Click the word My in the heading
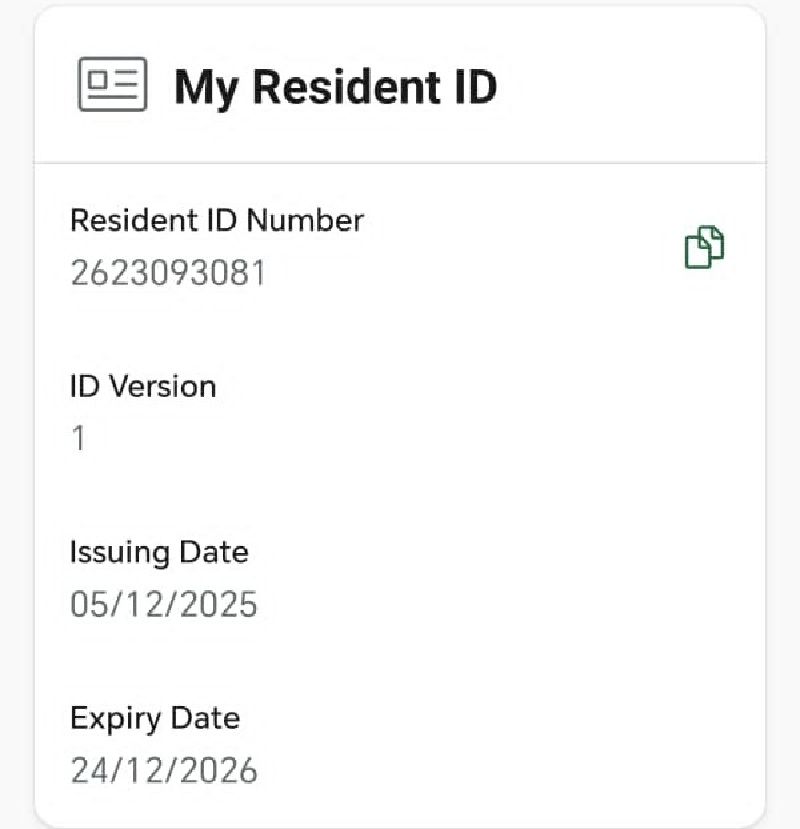Screen dimensions: 800x829 pyautogui.click(x=206, y=87)
